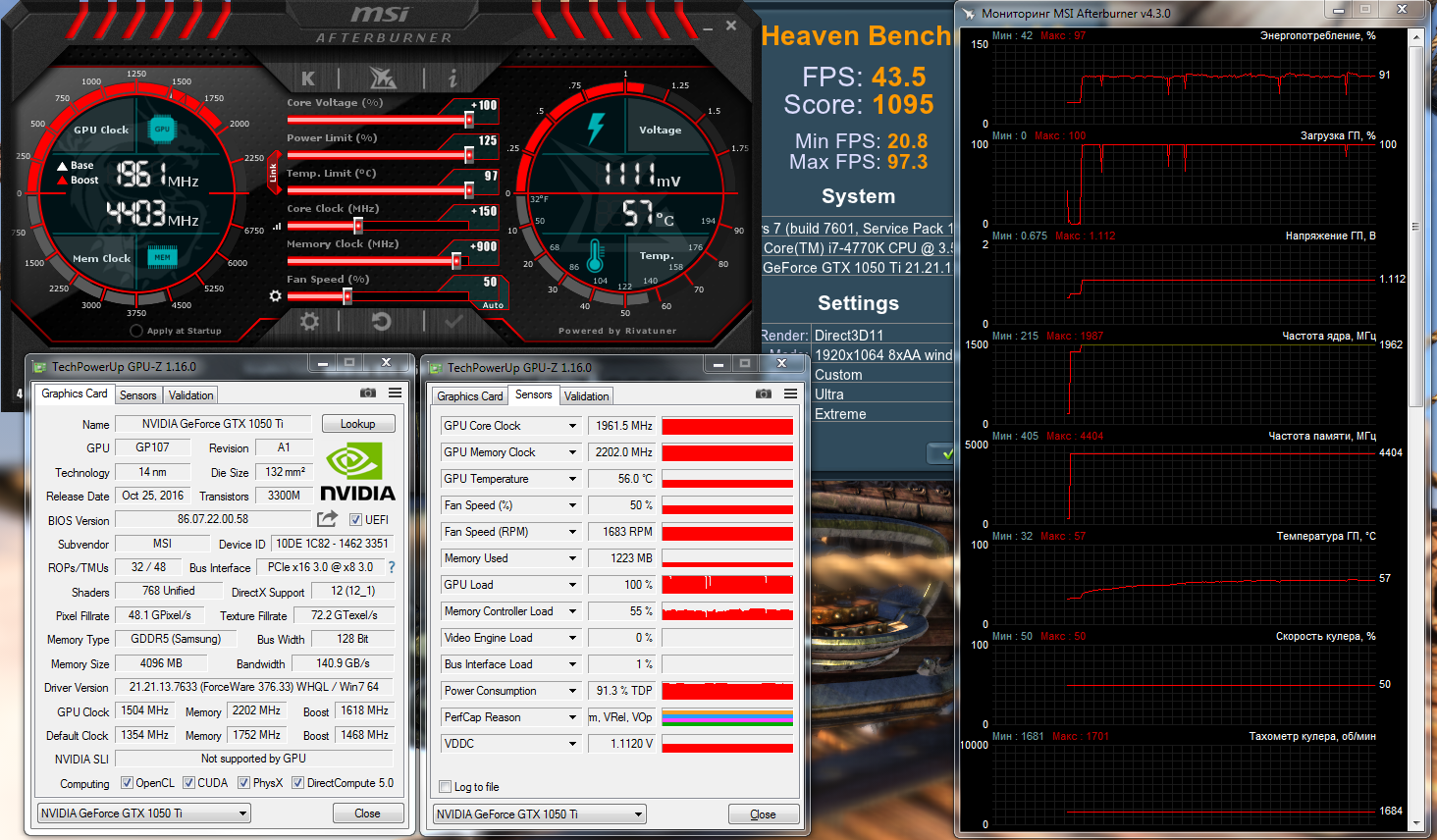Click the MEM chip icon on the clock gauge

pos(162,257)
